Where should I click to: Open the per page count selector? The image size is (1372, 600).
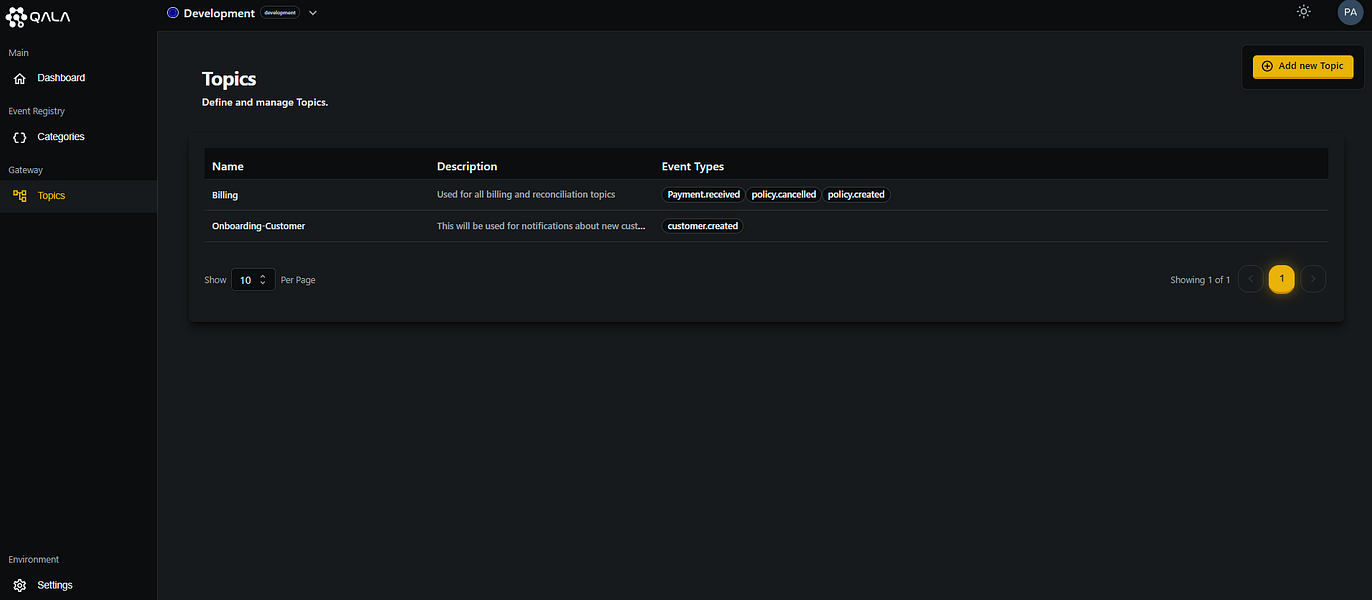(x=253, y=280)
